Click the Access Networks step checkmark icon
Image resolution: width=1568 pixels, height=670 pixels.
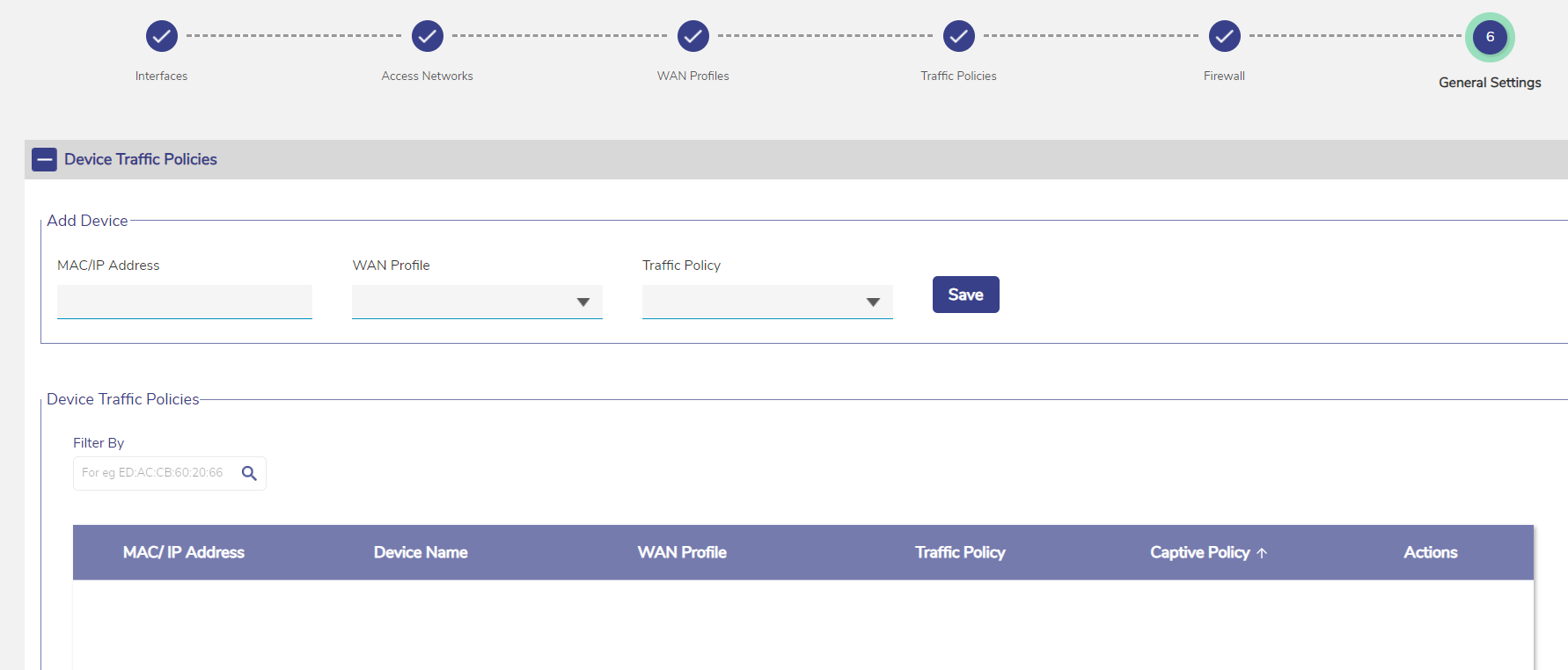click(x=428, y=36)
